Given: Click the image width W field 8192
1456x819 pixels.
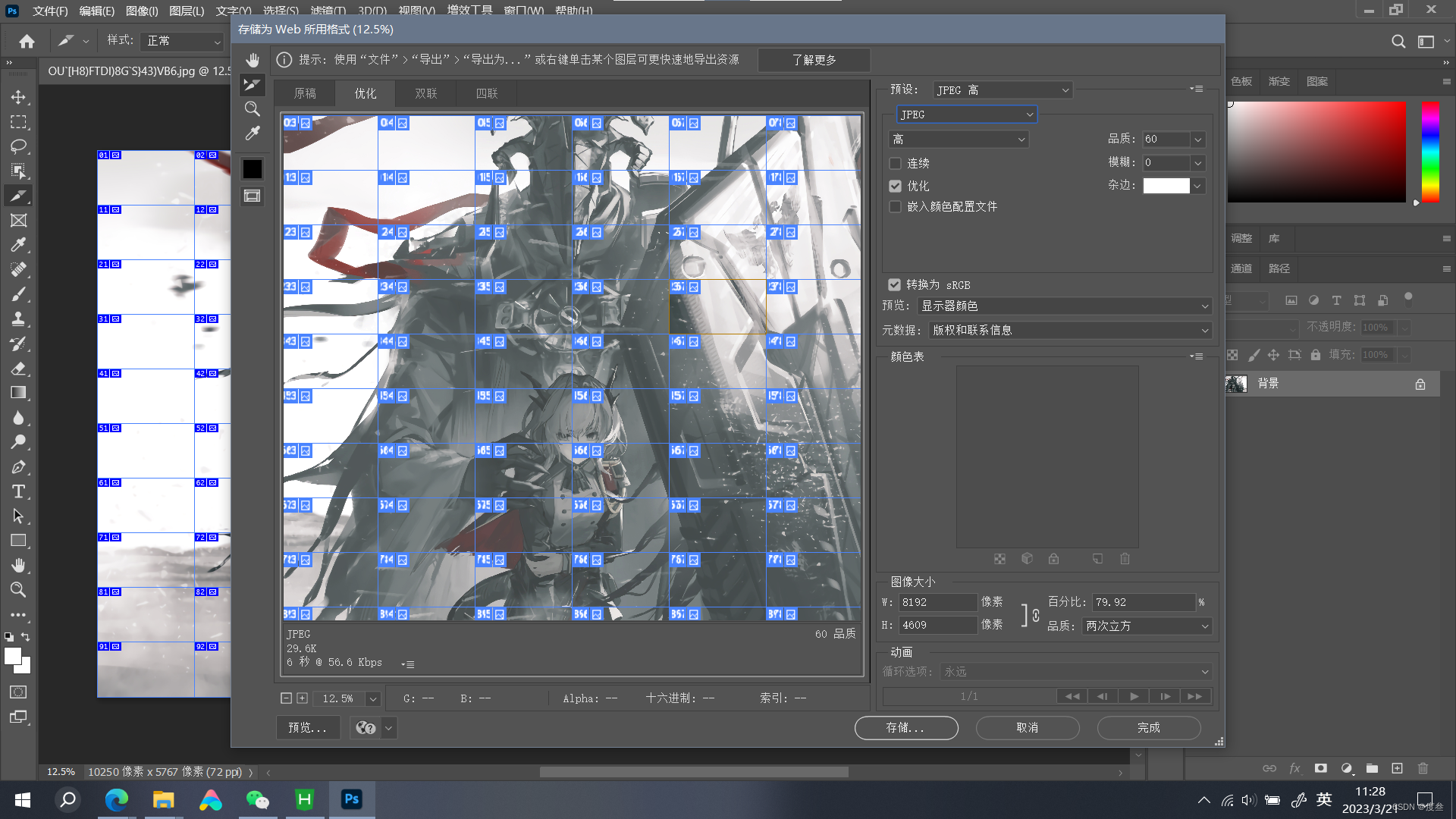Looking at the screenshot, I should [938, 602].
